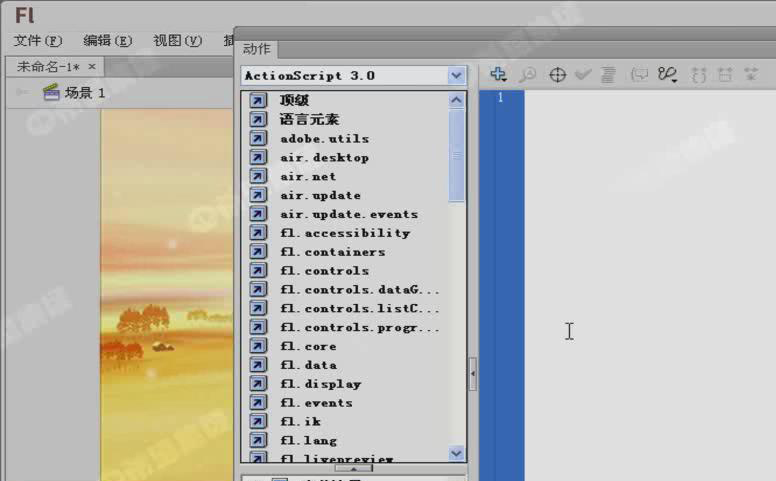Click the Auto format icon
The height and width of the screenshot is (481, 776).
608,75
